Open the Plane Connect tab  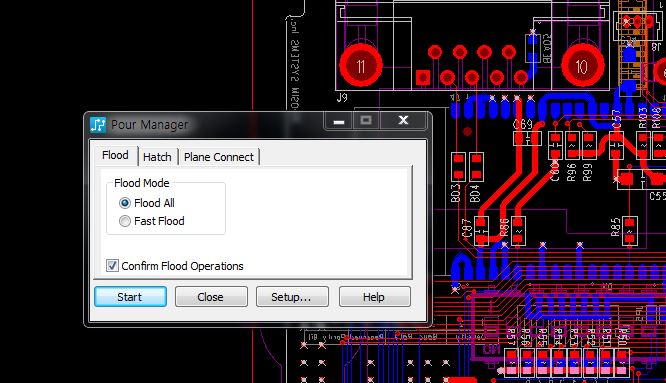coord(219,157)
